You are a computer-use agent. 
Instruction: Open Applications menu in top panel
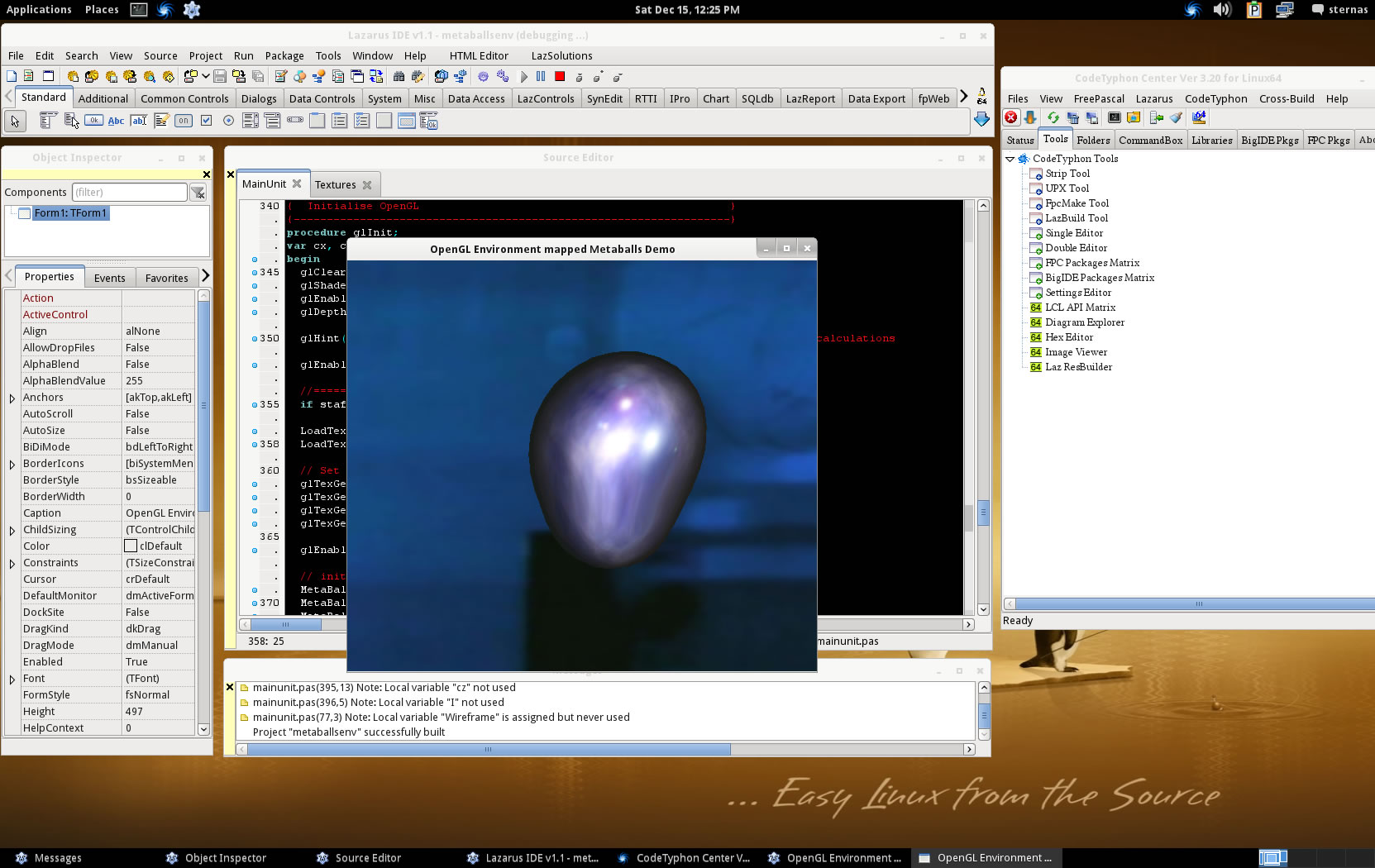tap(39, 10)
